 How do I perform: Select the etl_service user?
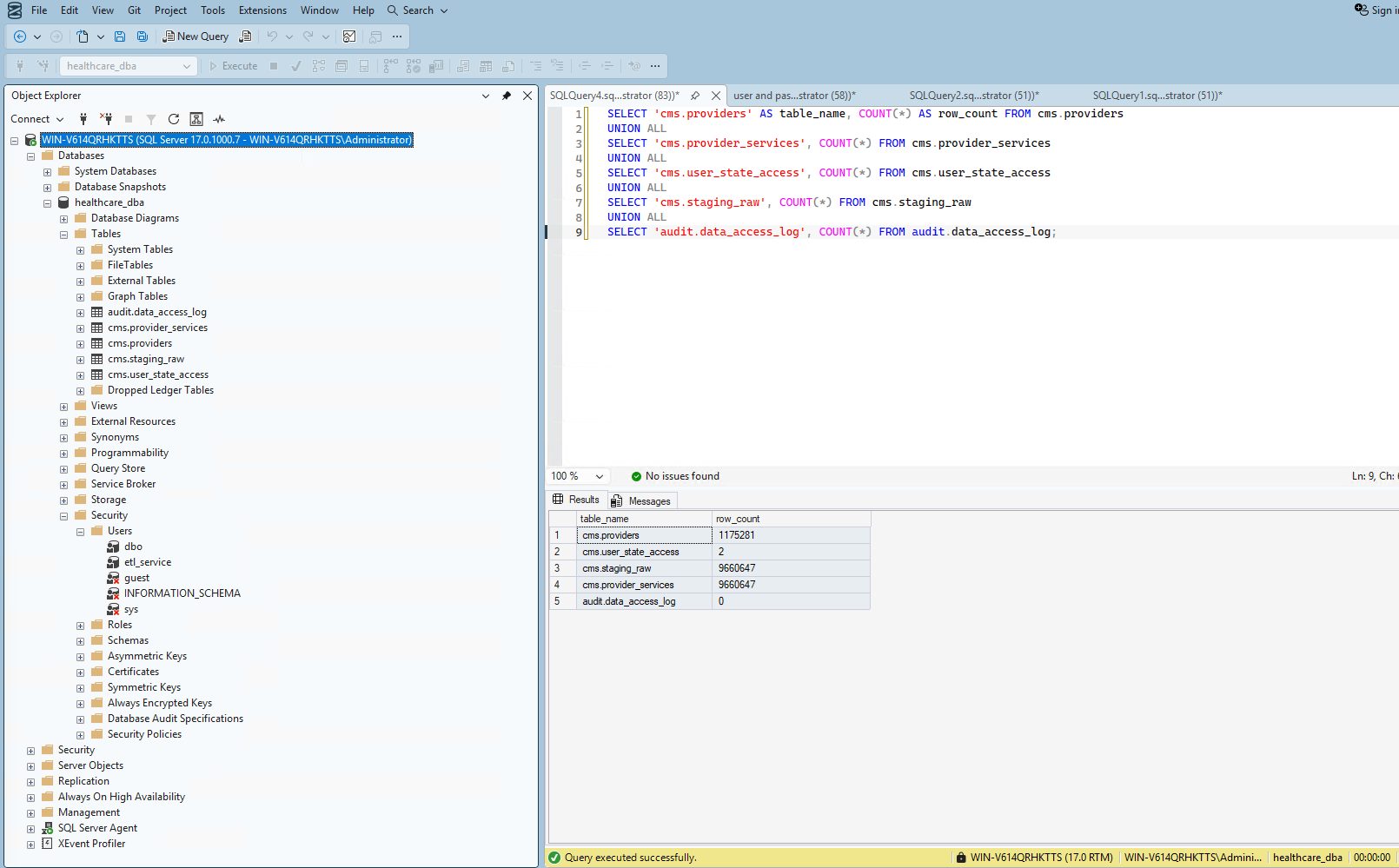point(147,562)
